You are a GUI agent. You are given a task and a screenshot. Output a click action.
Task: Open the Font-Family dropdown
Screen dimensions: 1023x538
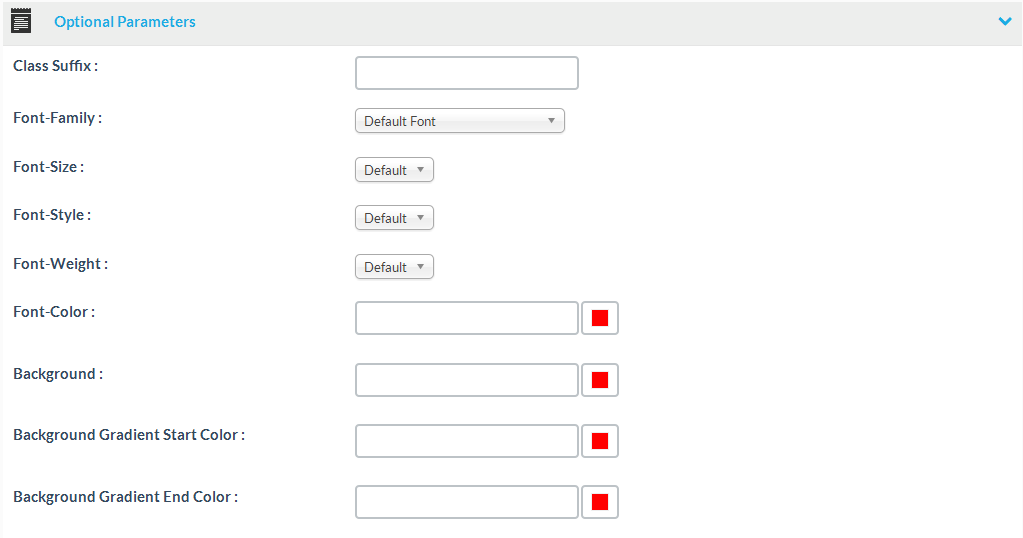tap(460, 121)
